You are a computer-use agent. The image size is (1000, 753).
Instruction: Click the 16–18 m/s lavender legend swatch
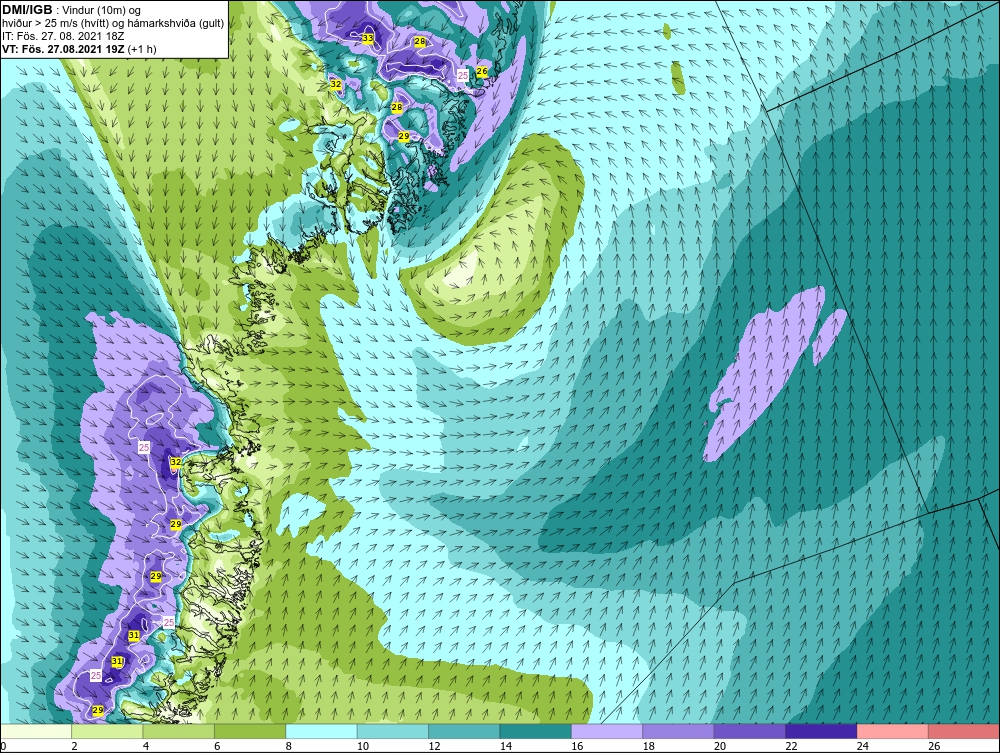(x=607, y=731)
